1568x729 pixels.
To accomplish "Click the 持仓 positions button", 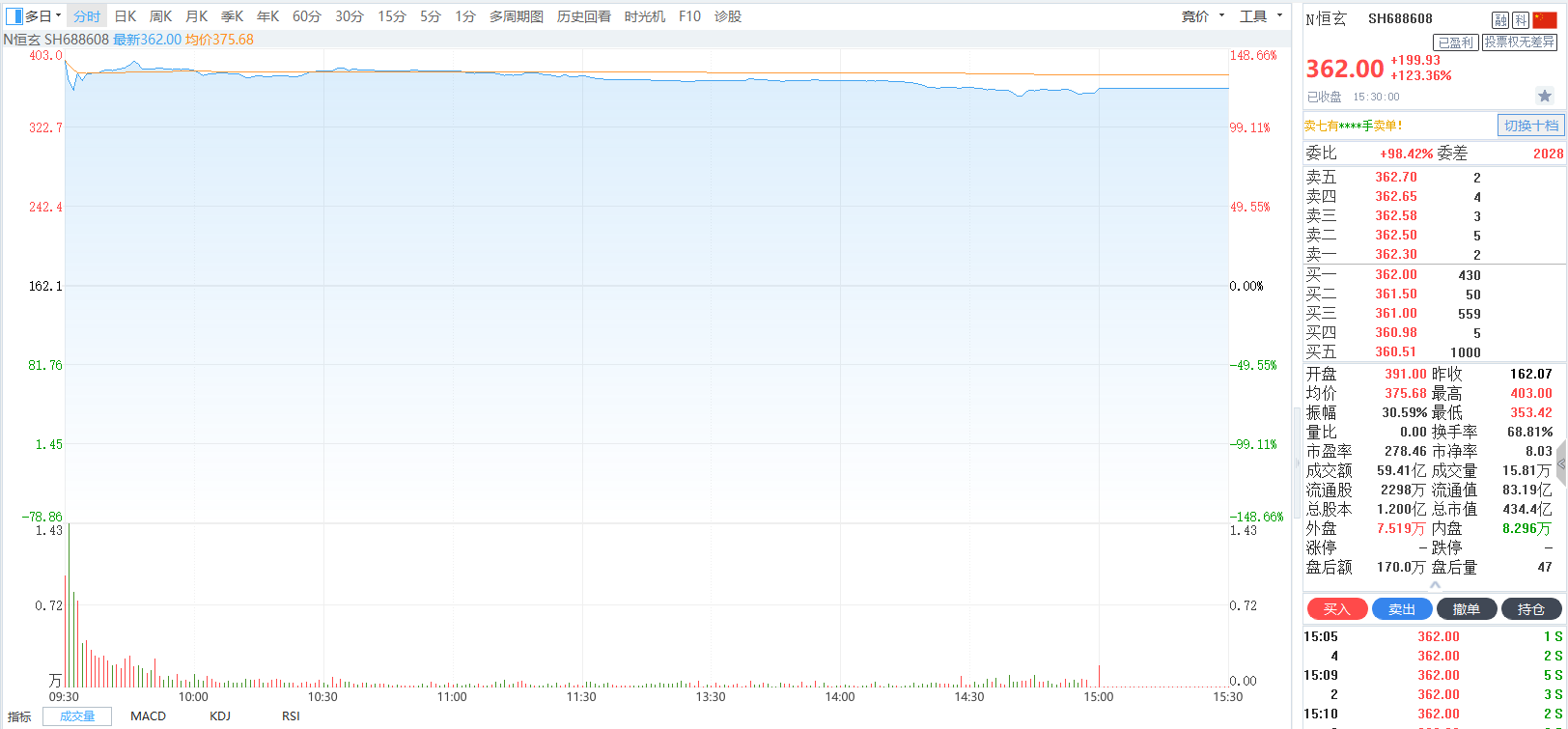I will [1531, 609].
